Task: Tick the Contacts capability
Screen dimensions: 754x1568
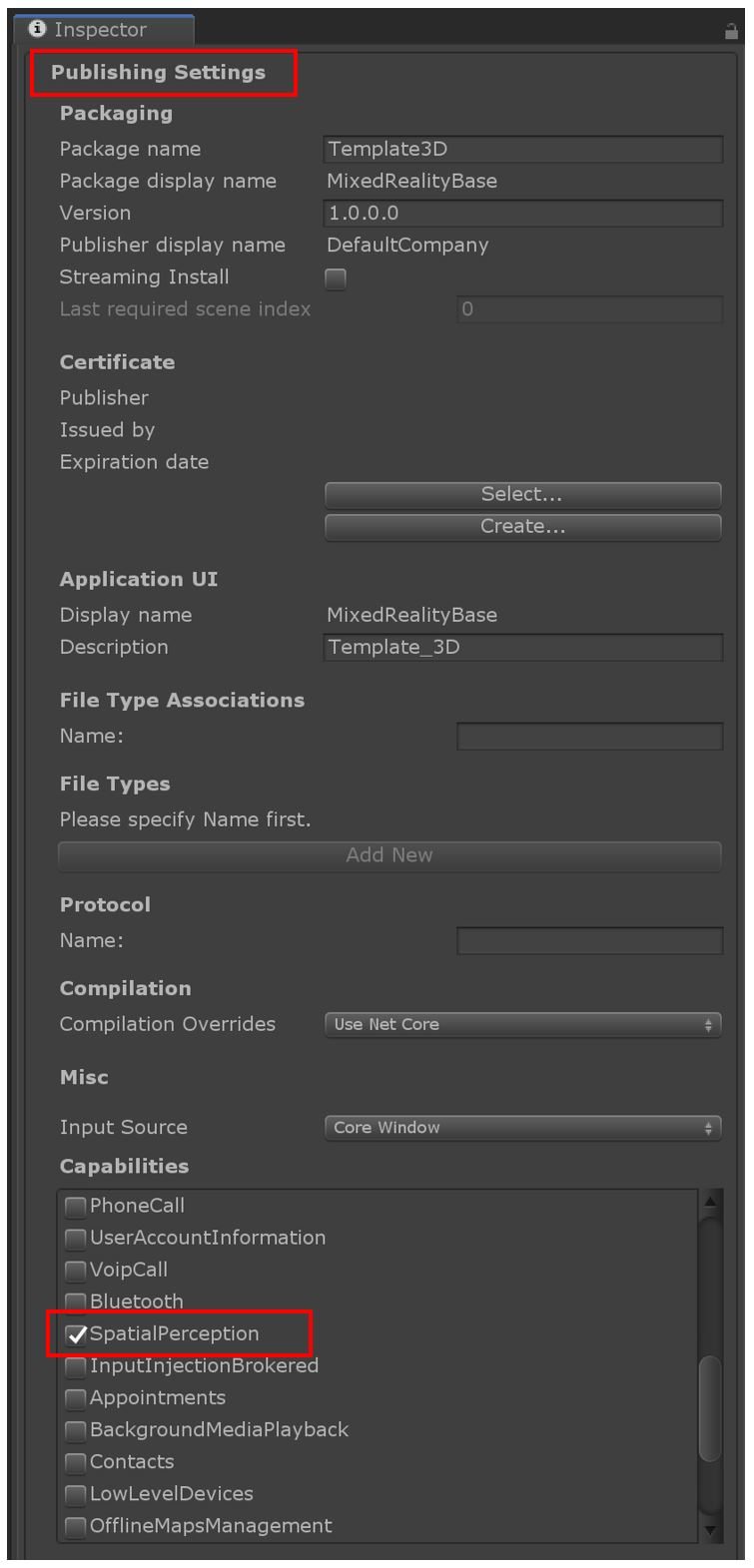Action: click(76, 1462)
